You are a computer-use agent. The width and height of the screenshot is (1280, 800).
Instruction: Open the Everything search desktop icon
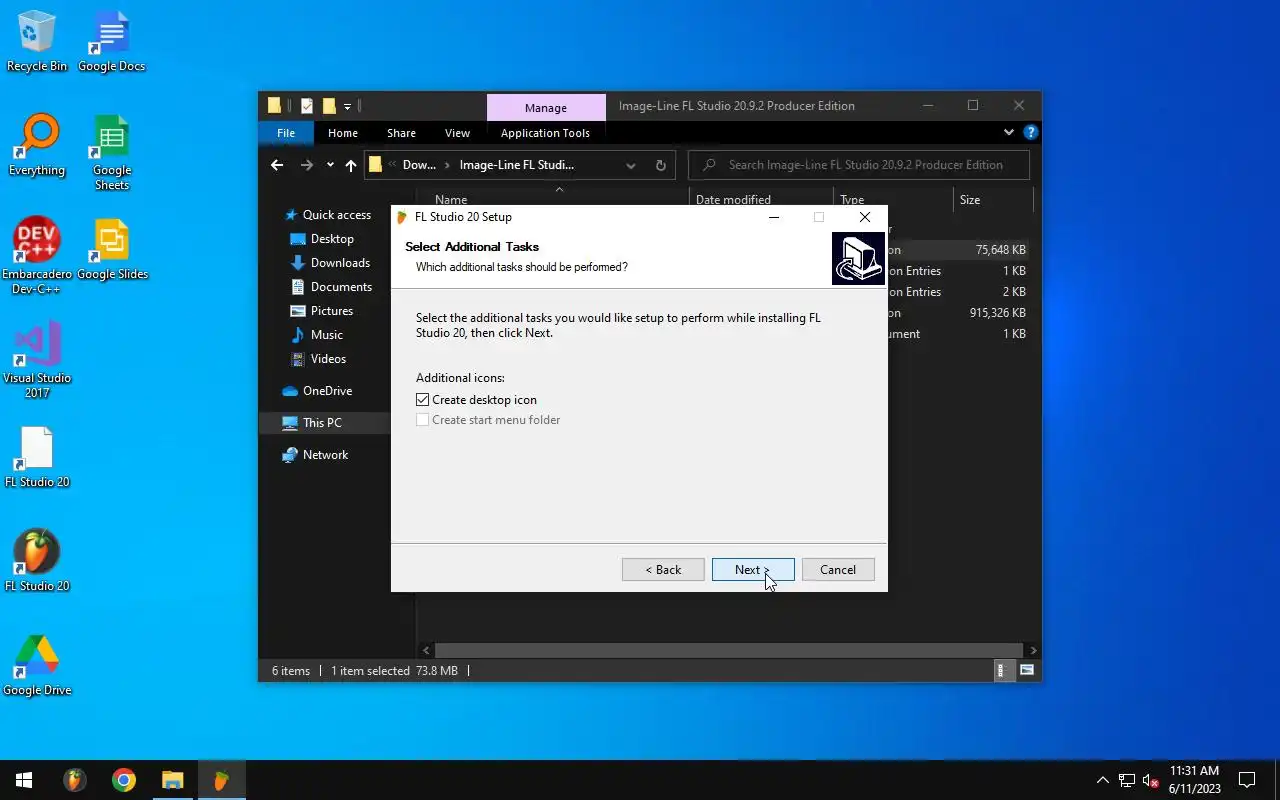tap(37, 145)
